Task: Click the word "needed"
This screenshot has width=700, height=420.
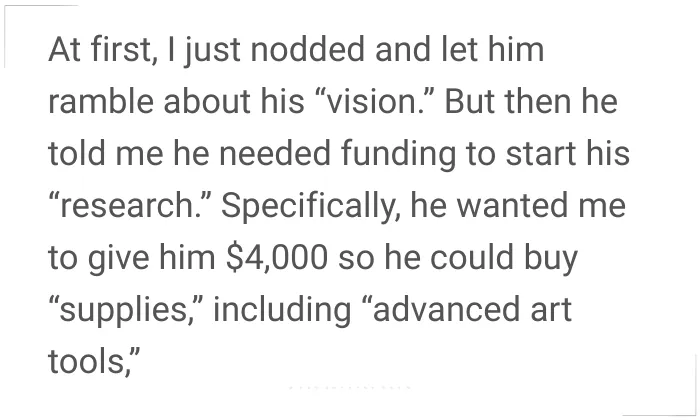Action: click(x=275, y=153)
